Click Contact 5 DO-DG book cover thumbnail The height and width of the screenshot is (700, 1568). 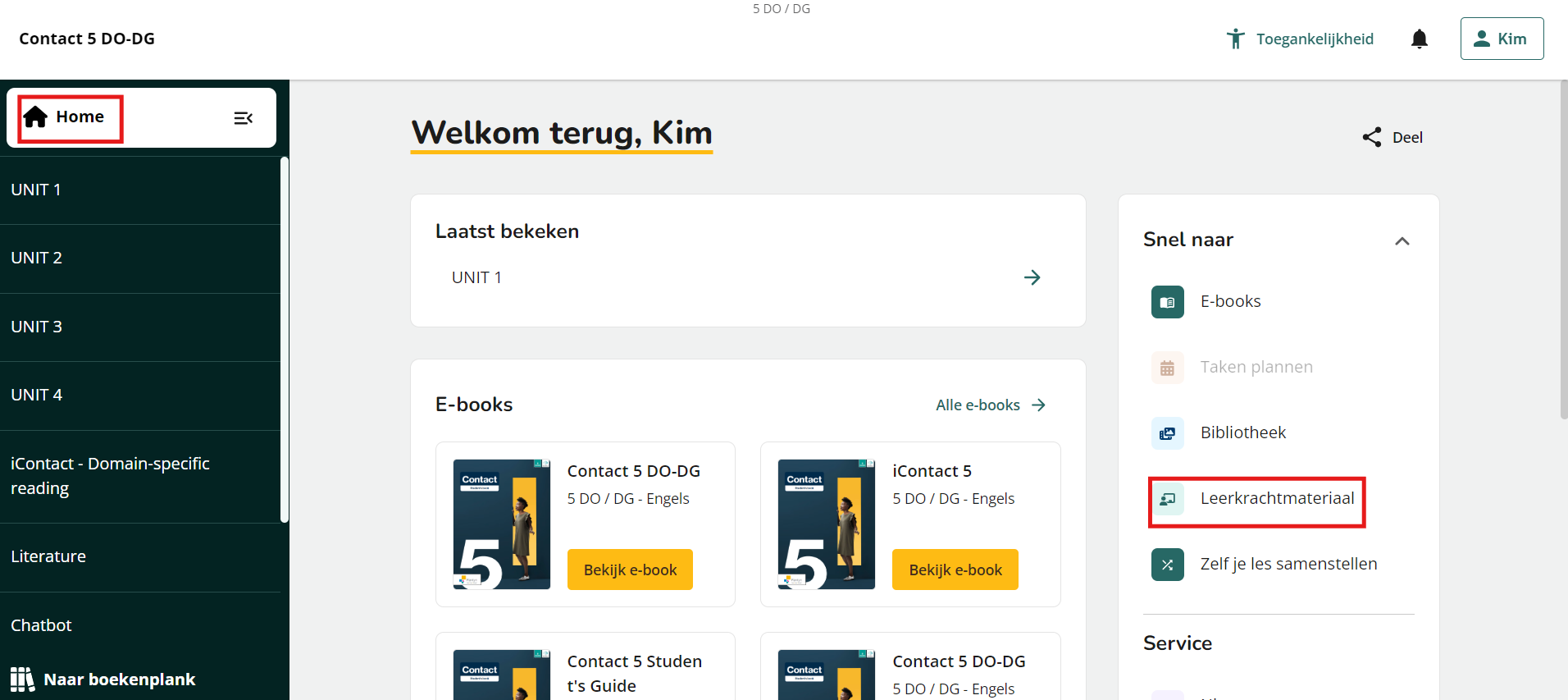(x=502, y=524)
